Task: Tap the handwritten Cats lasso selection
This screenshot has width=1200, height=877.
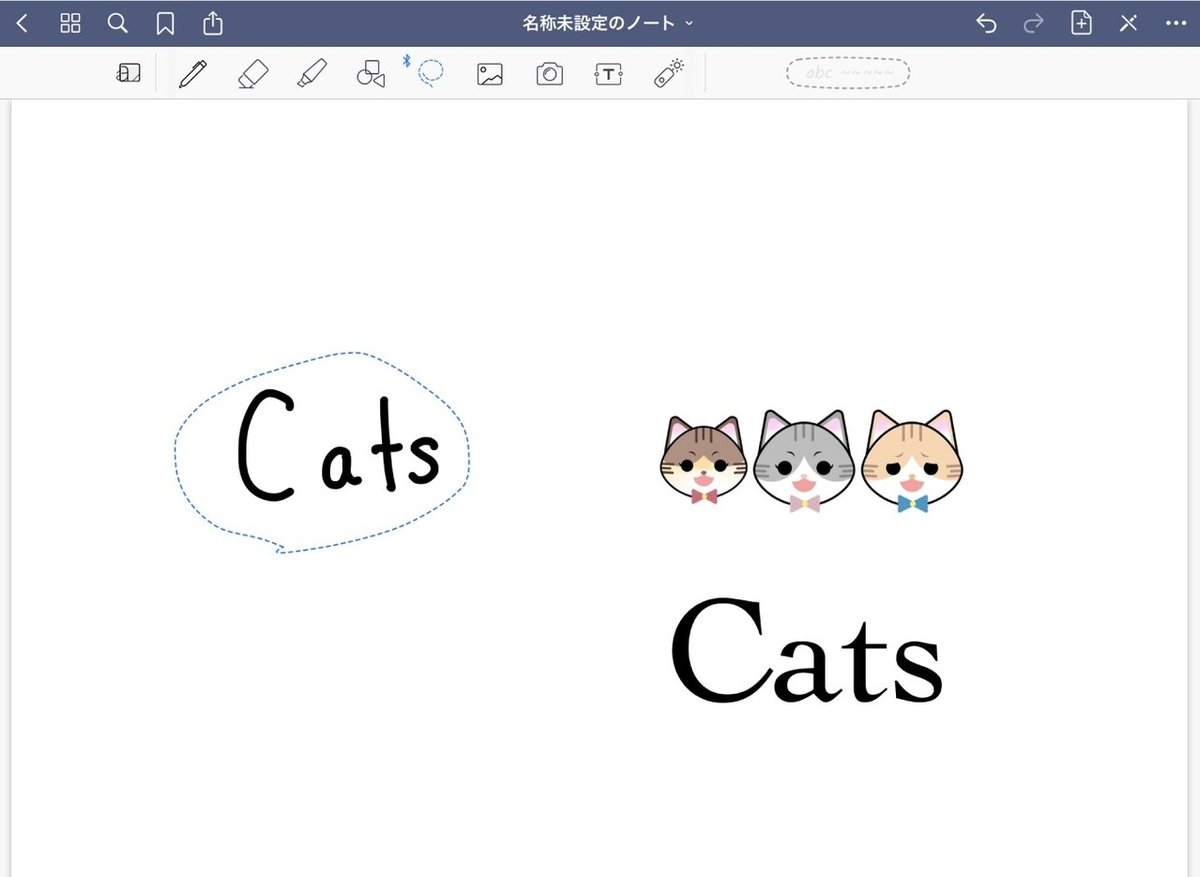Action: pyautogui.click(x=322, y=452)
